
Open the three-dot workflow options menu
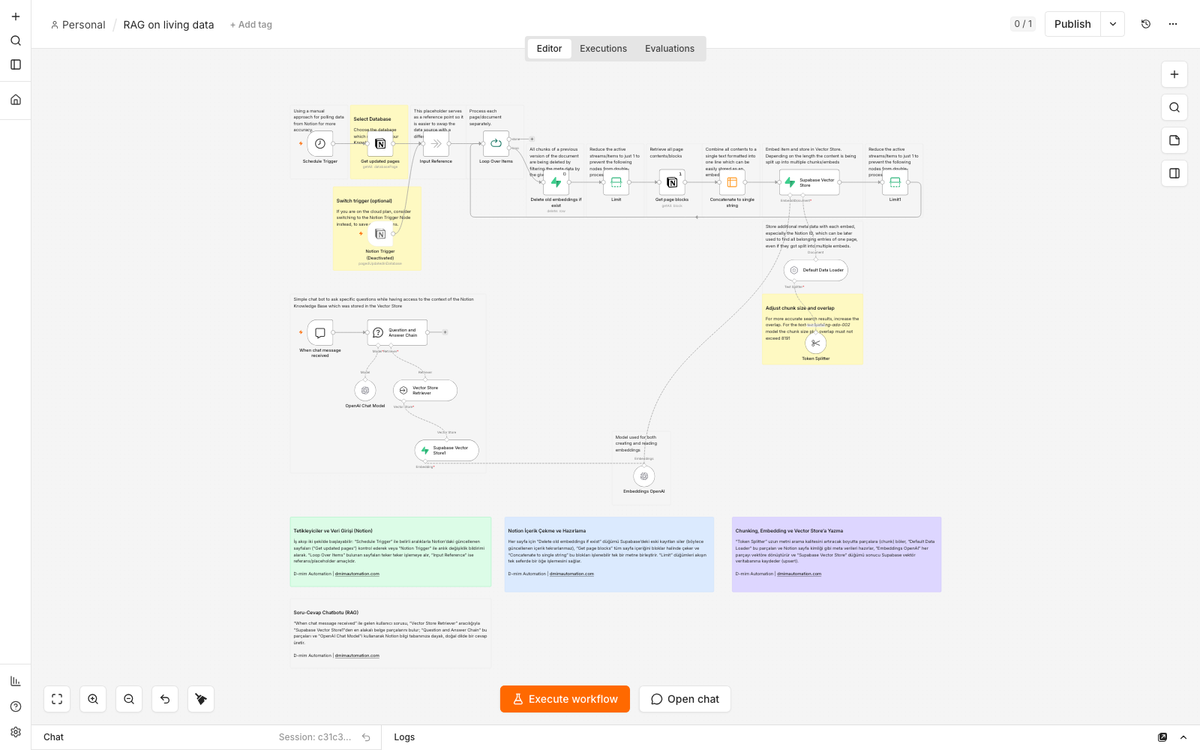coord(1173,24)
